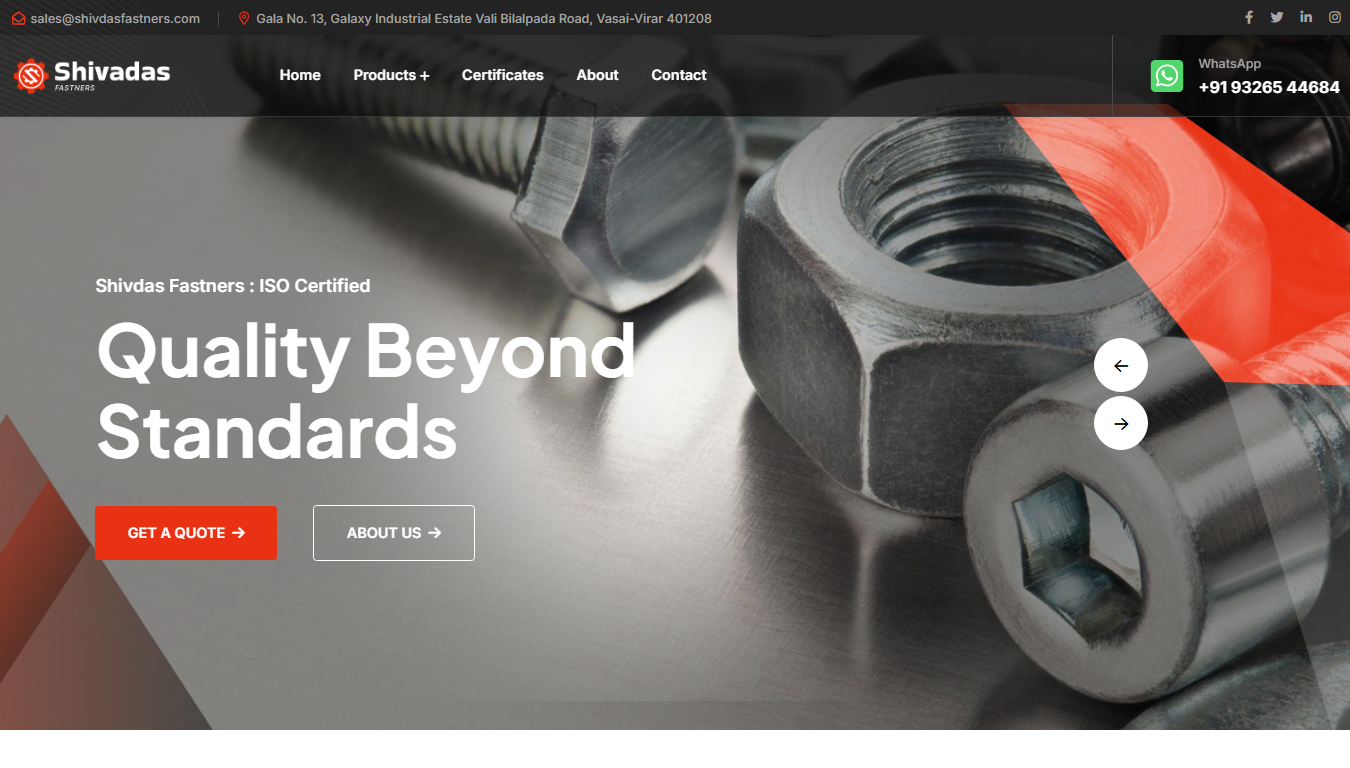Screen dimensions: 1350x768
Task: Click the Gala No. 13 address text
Action: click(484, 18)
